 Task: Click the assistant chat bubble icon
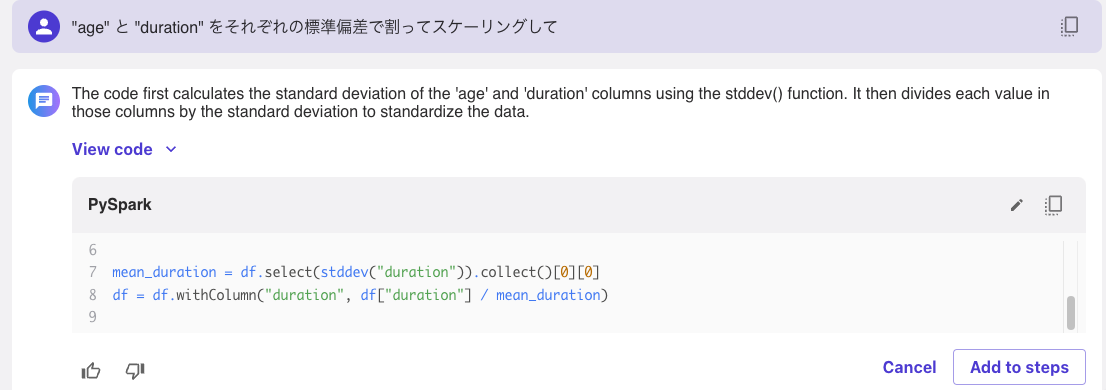click(x=44, y=101)
